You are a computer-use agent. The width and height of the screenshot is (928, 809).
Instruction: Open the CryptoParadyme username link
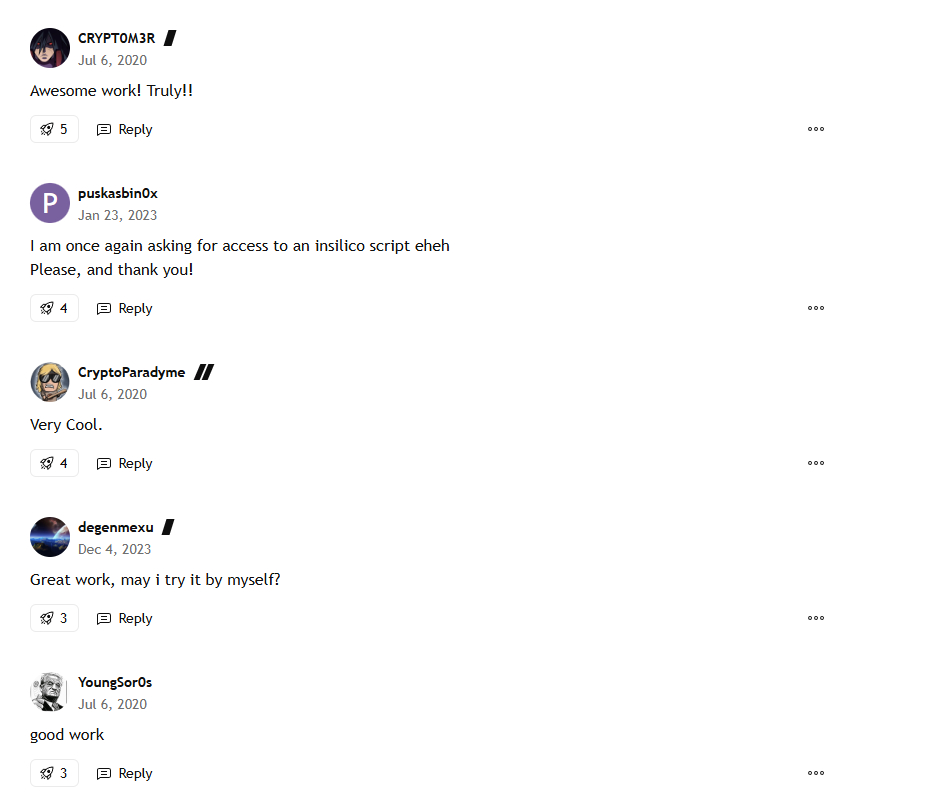(x=131, y=372)
